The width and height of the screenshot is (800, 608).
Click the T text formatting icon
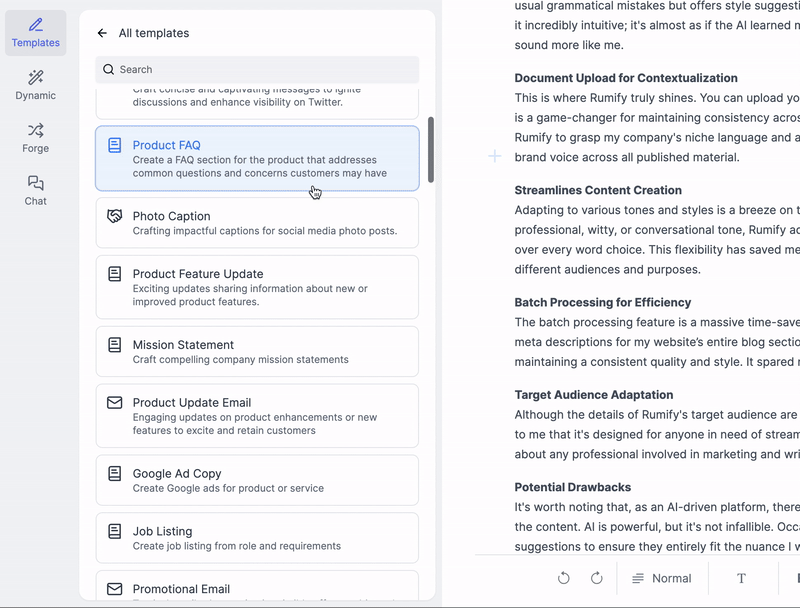point(741,578)
